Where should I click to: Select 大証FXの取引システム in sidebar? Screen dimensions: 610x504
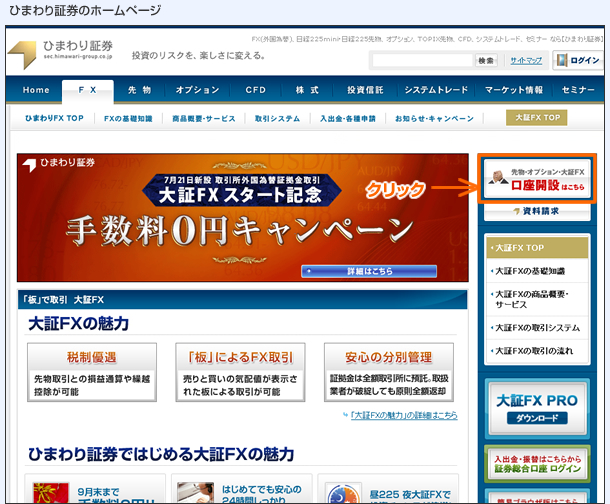[x=537, y=328]
